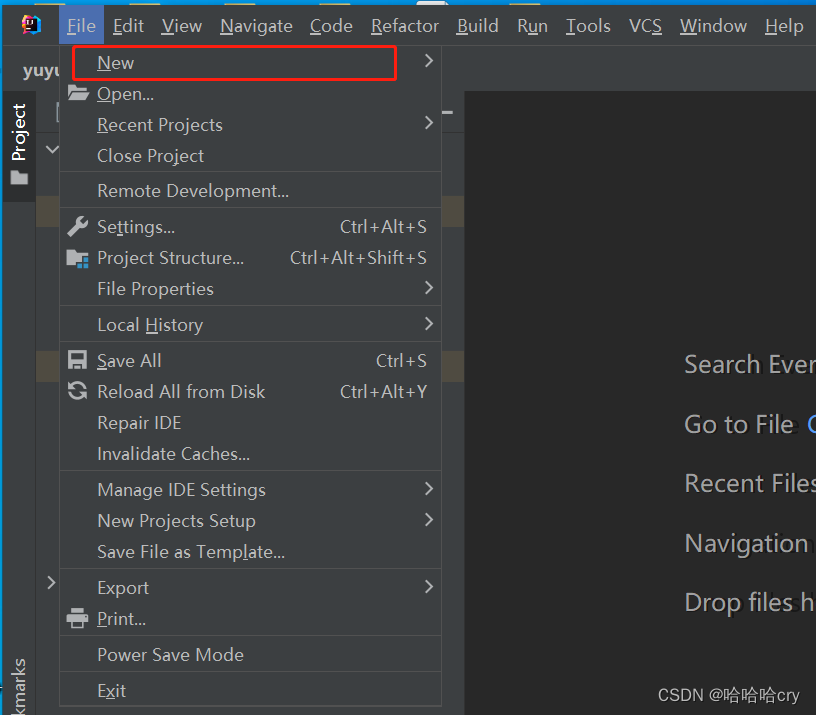
Task: Toggle Power Save Mode
Action: 250,655
